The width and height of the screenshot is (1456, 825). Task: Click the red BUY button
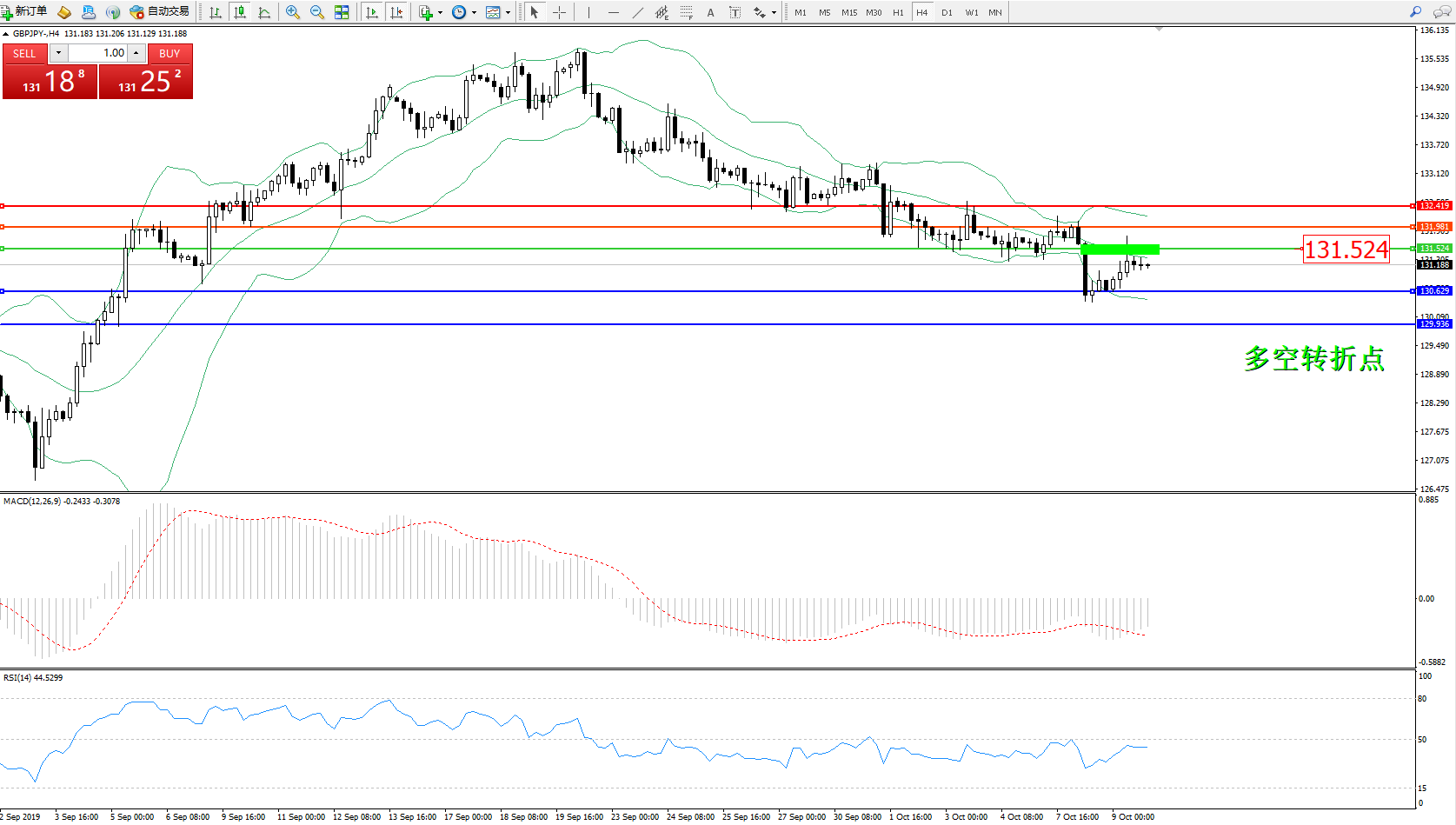tap(170, 53)
